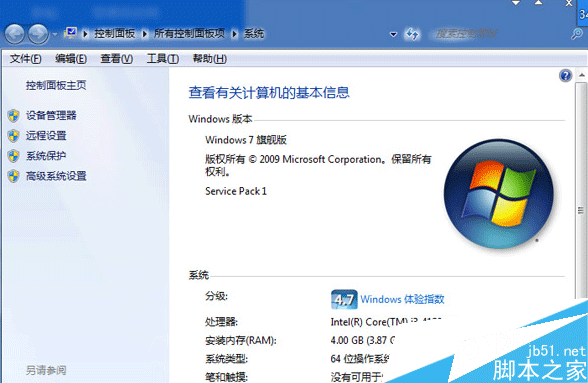588x383 pixels.
Task: Expand arrow before 控制面板 in breadcrumb
Action: tap(85, 34)
